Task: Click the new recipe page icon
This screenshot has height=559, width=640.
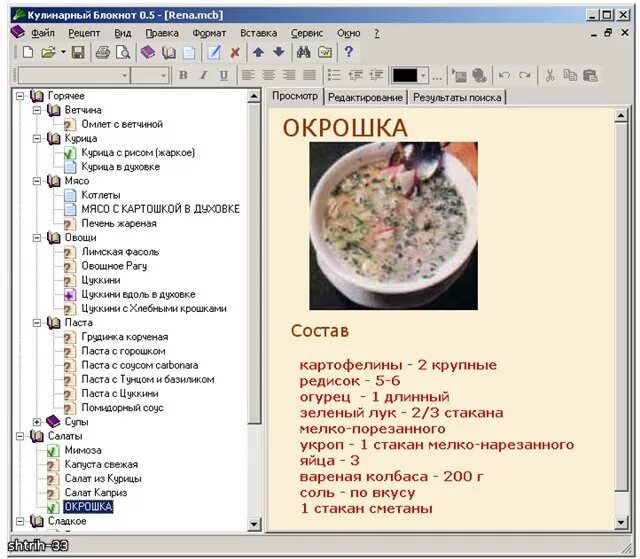Action: pyautogui.click(x=189, y=52)
